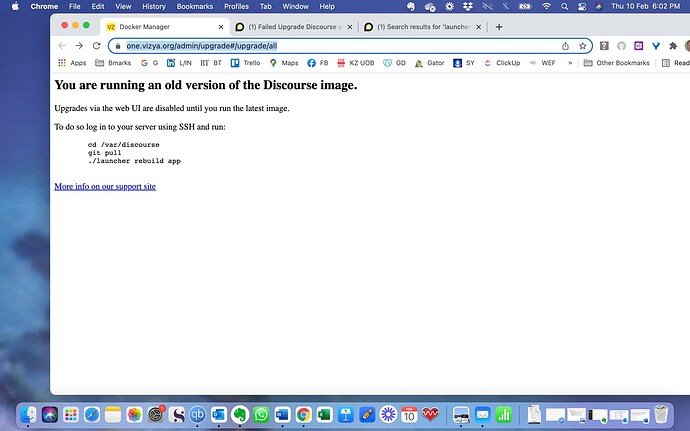Screen dimensions: 690x431
Task: Open the L/IN LinkedIn bookmark
Action: click(x=179, y=63)
